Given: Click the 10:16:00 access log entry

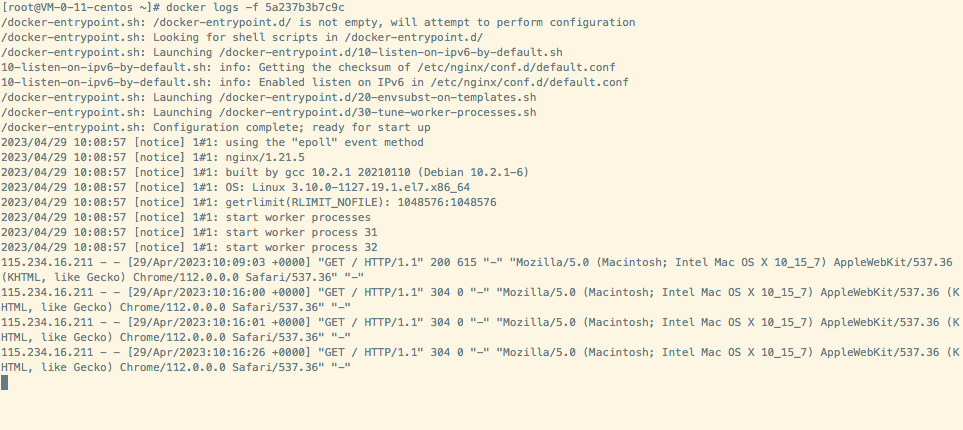Looking at the screenshot, I should 480,300.
